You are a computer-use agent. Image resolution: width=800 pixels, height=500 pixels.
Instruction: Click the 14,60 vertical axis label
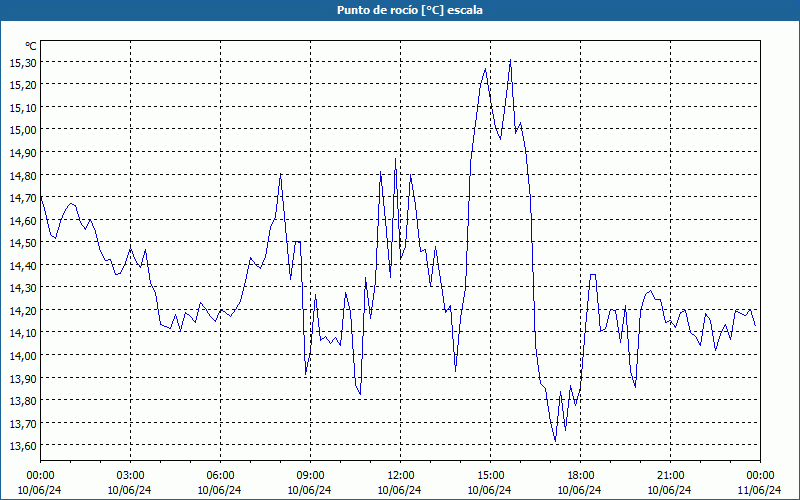pyautogui.click(x=22, y=220)
